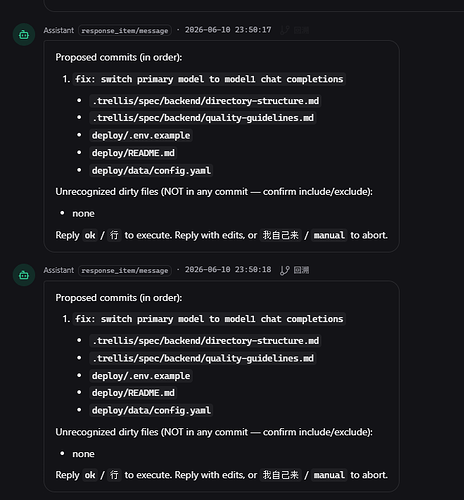The width and height of the screenshot is (464, 500).
Task: Click the Assistant label of the 23:50:17 message
Action: 59,30
